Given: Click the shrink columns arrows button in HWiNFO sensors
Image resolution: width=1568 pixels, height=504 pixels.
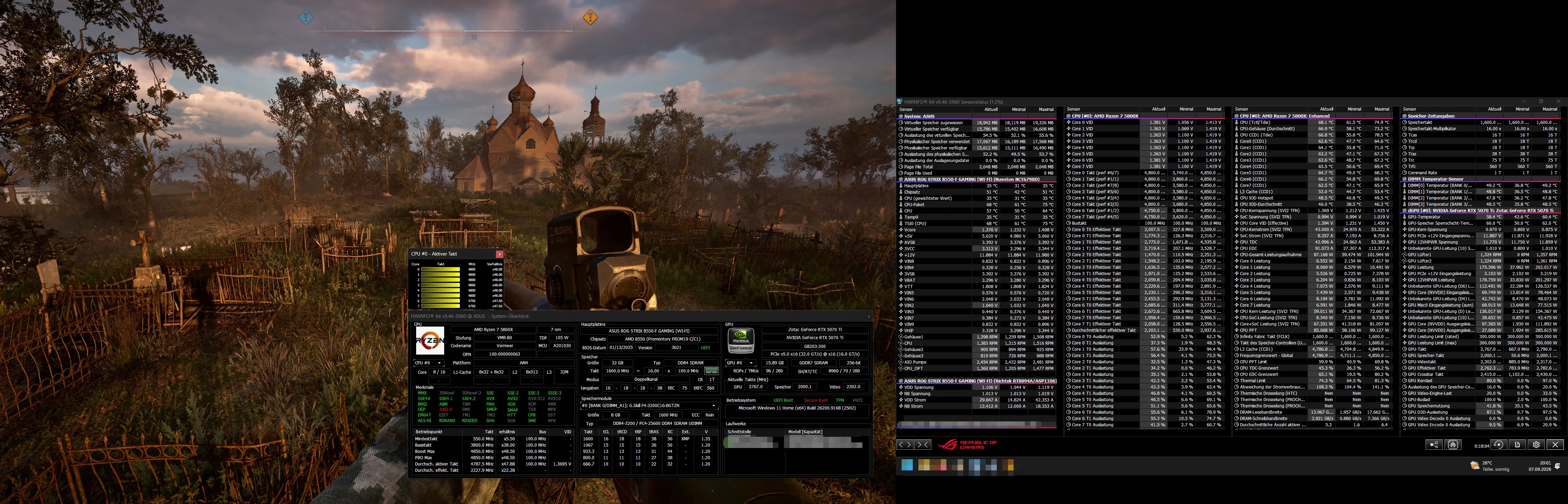Looking at the screenshot, I should point(922,444).
